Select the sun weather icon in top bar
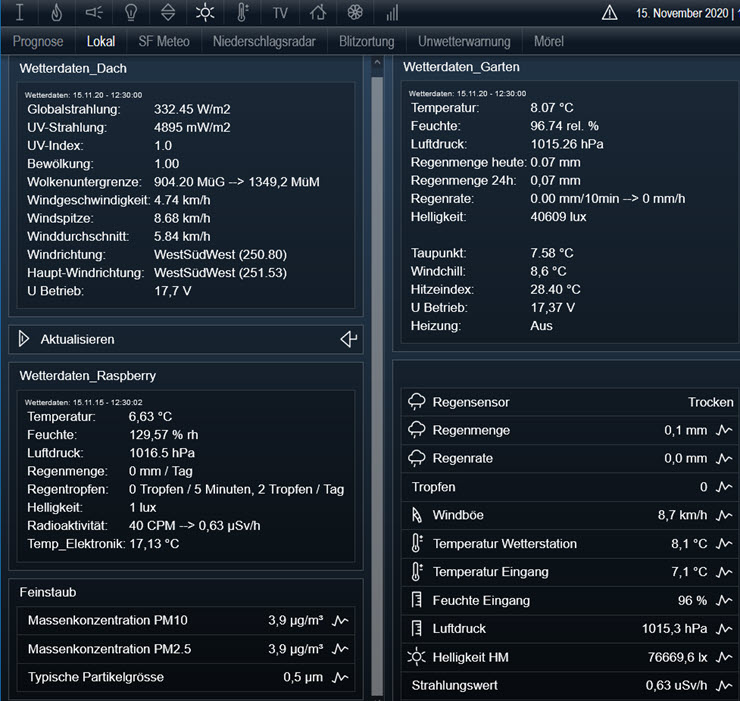This screenshot has width=740, height=701. 204,13
